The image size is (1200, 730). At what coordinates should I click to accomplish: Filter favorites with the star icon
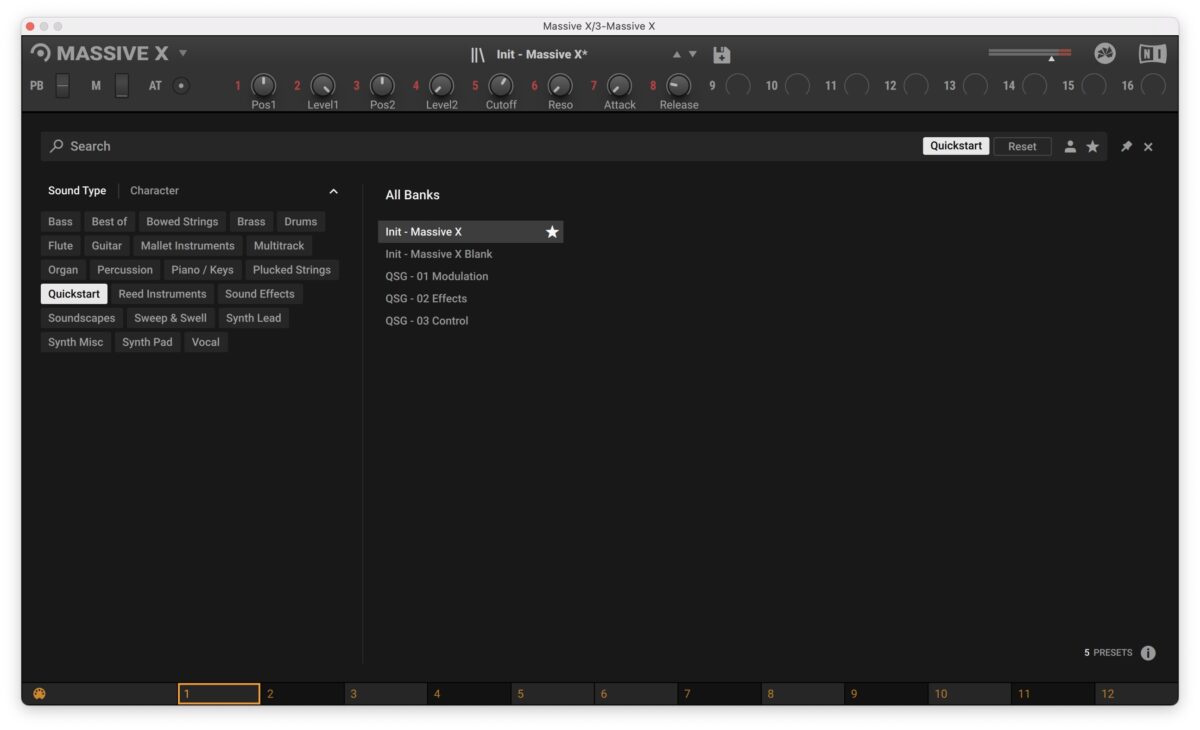pos(1092,147)
